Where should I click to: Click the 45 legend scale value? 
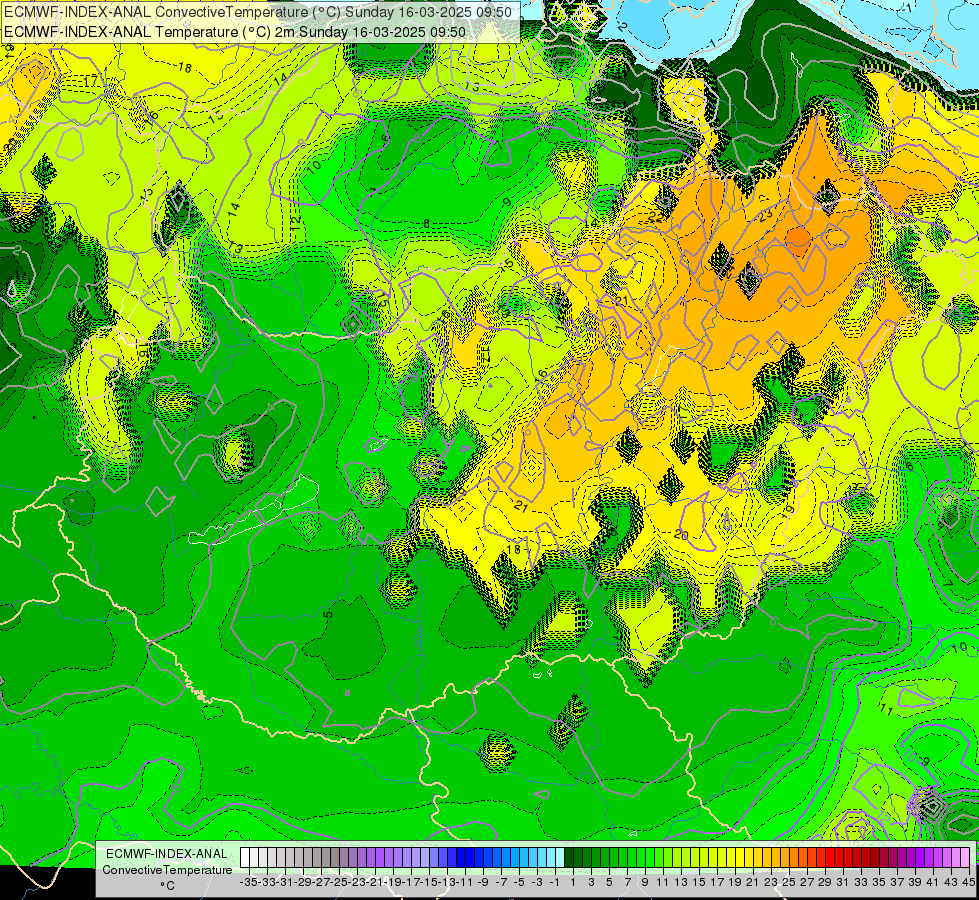tap(968, 882)
